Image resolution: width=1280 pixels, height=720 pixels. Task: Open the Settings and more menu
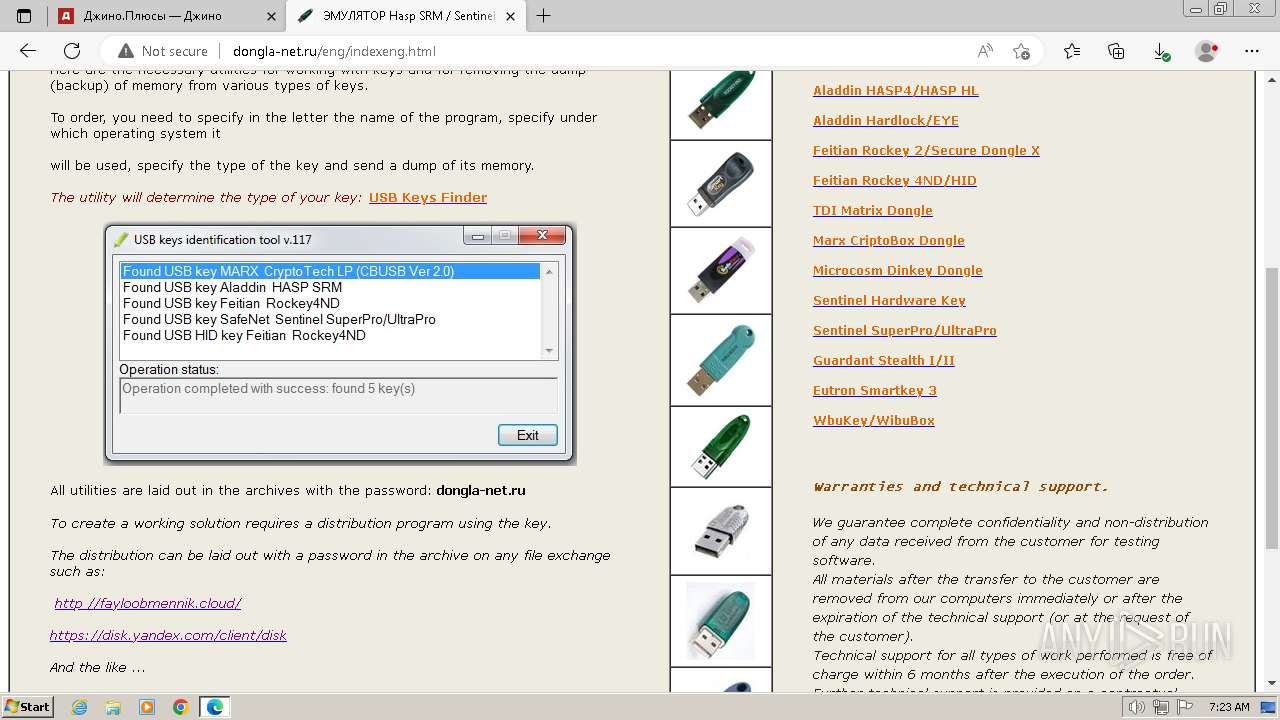1251,51
